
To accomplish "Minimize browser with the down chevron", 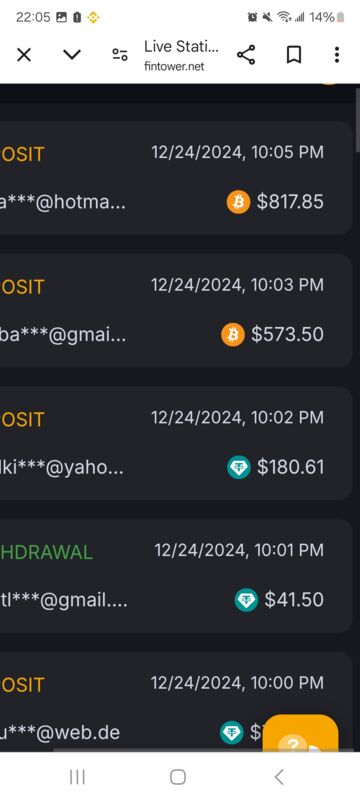I will pos(72,55).
